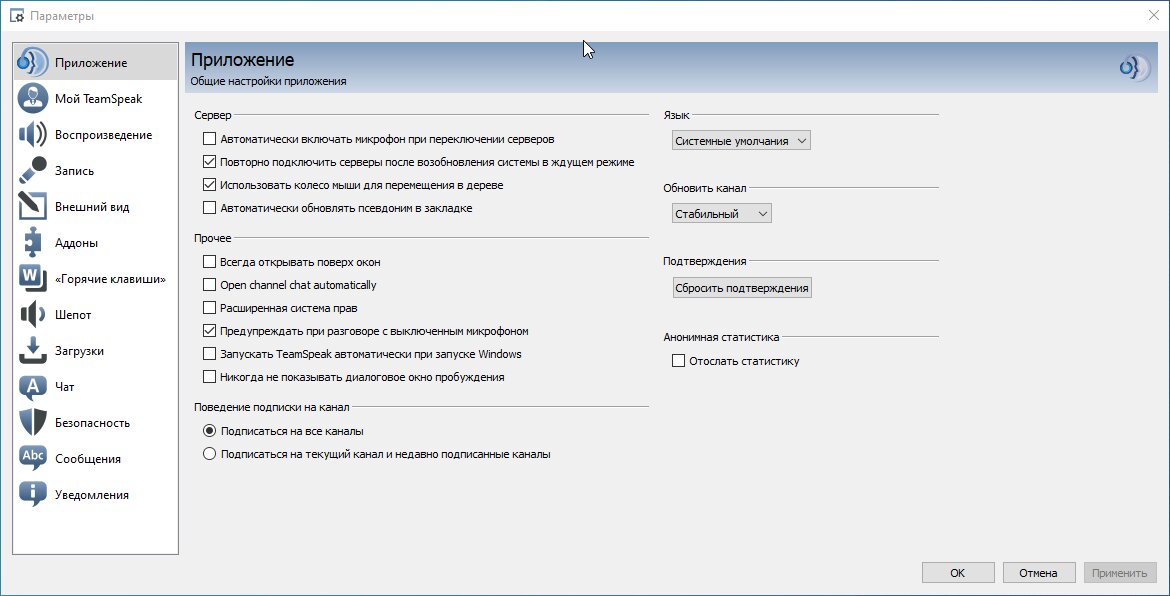Click the «Горячие клавиши» W key icon
Screen dimensions: 1170x596
(32, 278)
